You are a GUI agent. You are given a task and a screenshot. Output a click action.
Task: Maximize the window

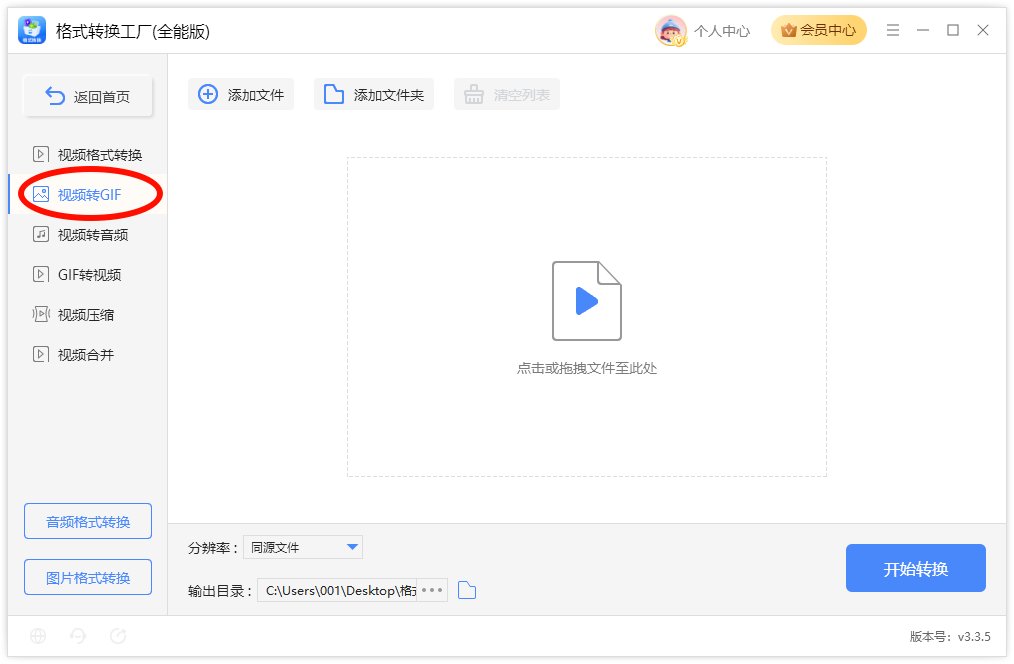click(953, 30)
